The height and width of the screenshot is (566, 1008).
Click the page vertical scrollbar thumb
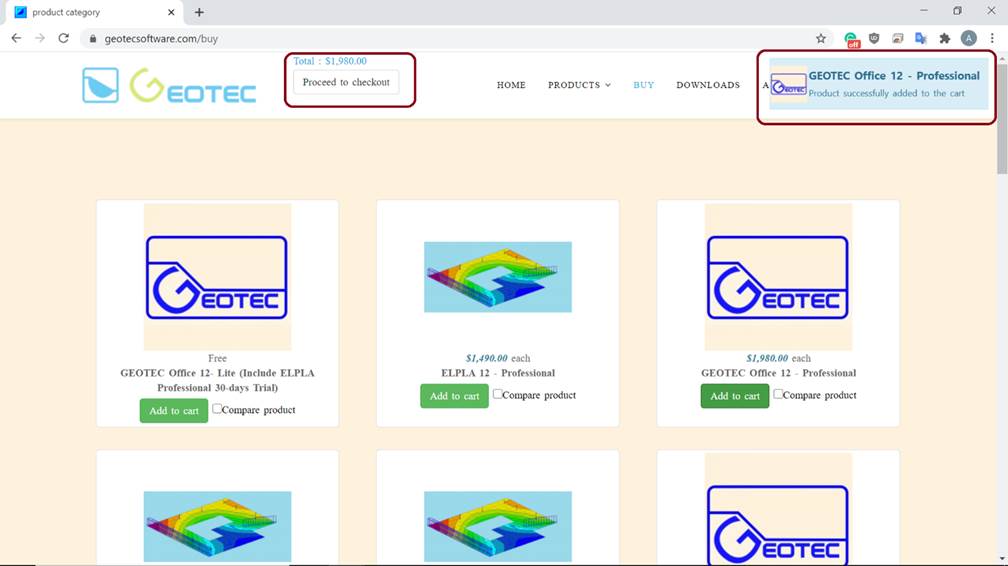click(1002, 117)
